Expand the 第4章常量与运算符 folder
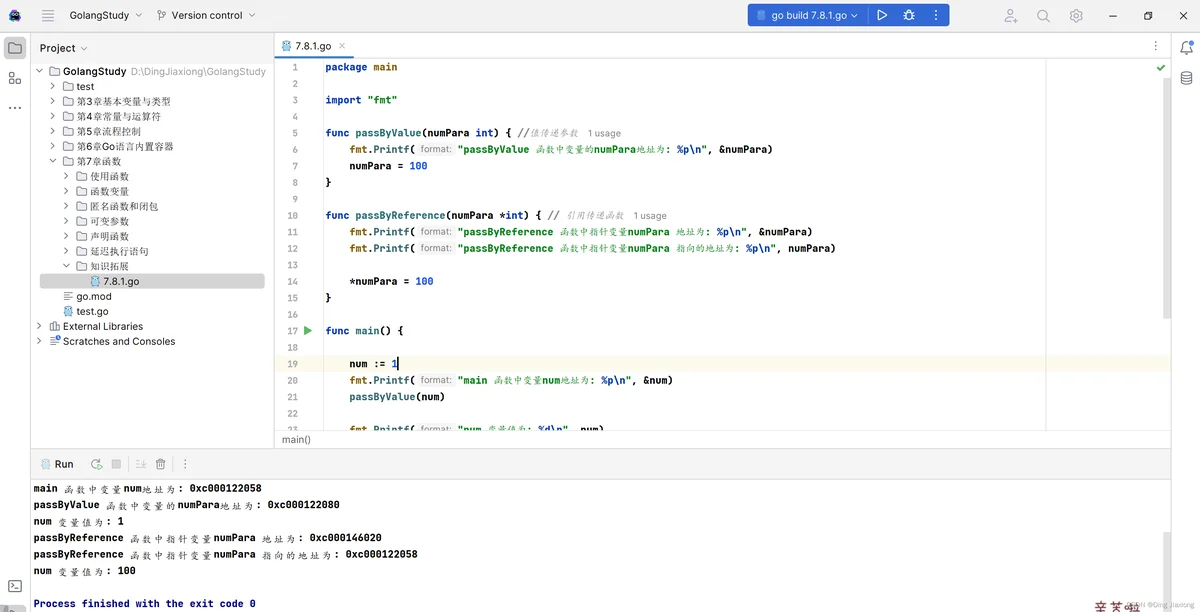The image size is (1200, 612). click(x=54, y=116)
